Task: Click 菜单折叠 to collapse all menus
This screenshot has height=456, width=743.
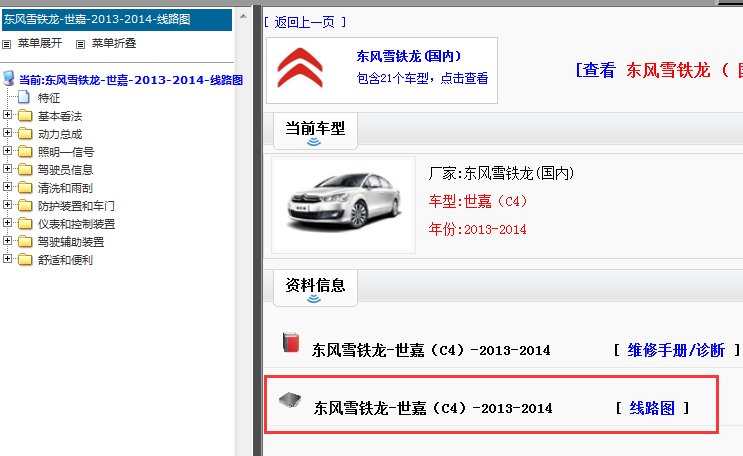Action: click(114, 44)
